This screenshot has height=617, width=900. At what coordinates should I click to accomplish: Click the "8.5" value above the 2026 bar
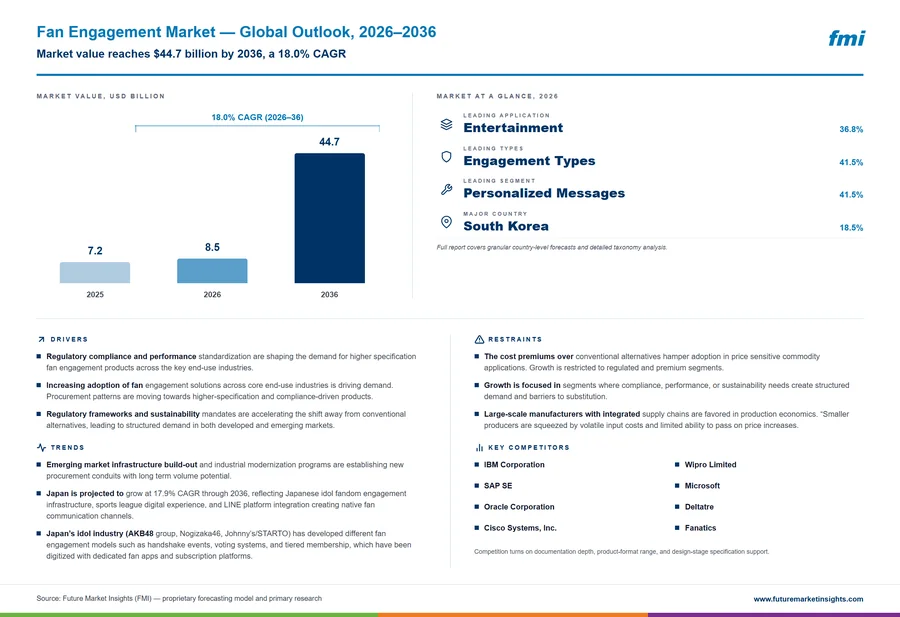(x=212, y=247)
